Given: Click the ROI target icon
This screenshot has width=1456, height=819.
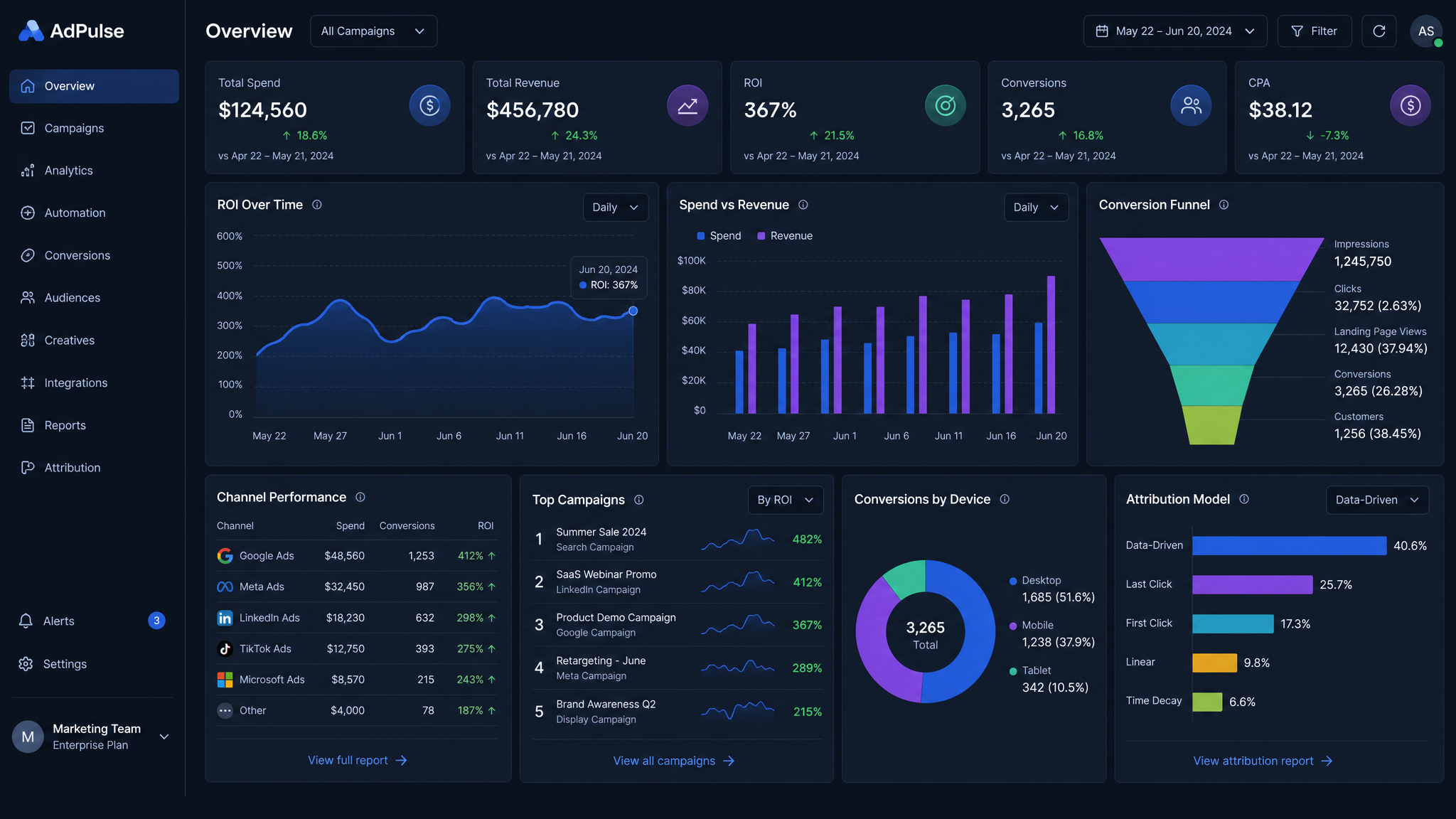Looking at the screenshot, I should 945,106.
